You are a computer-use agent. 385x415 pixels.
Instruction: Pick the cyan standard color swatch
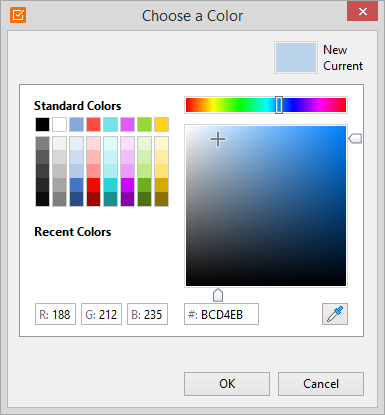pyautogui.click(x=110, y=124)
